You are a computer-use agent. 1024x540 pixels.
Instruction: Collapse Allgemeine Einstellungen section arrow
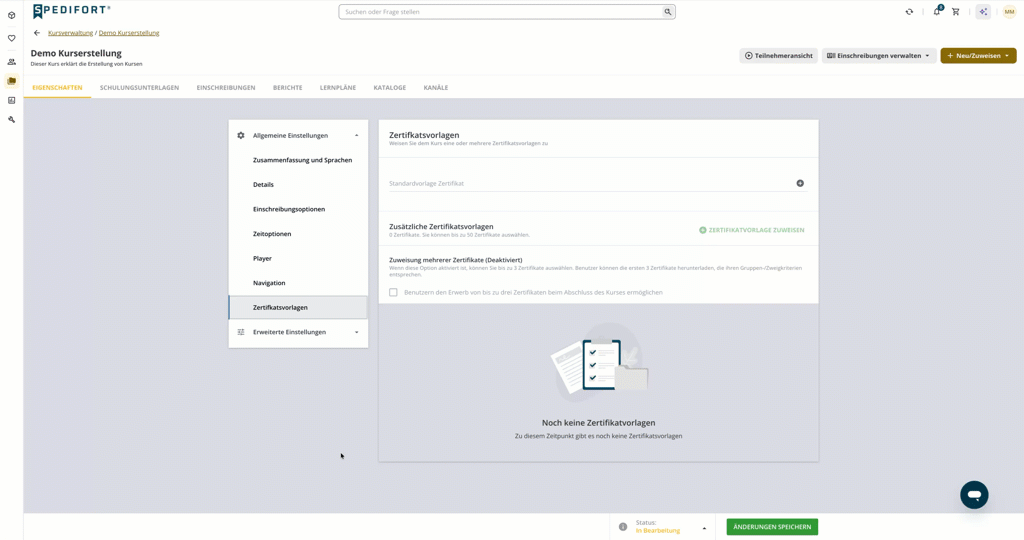click(x=357, y=135)
